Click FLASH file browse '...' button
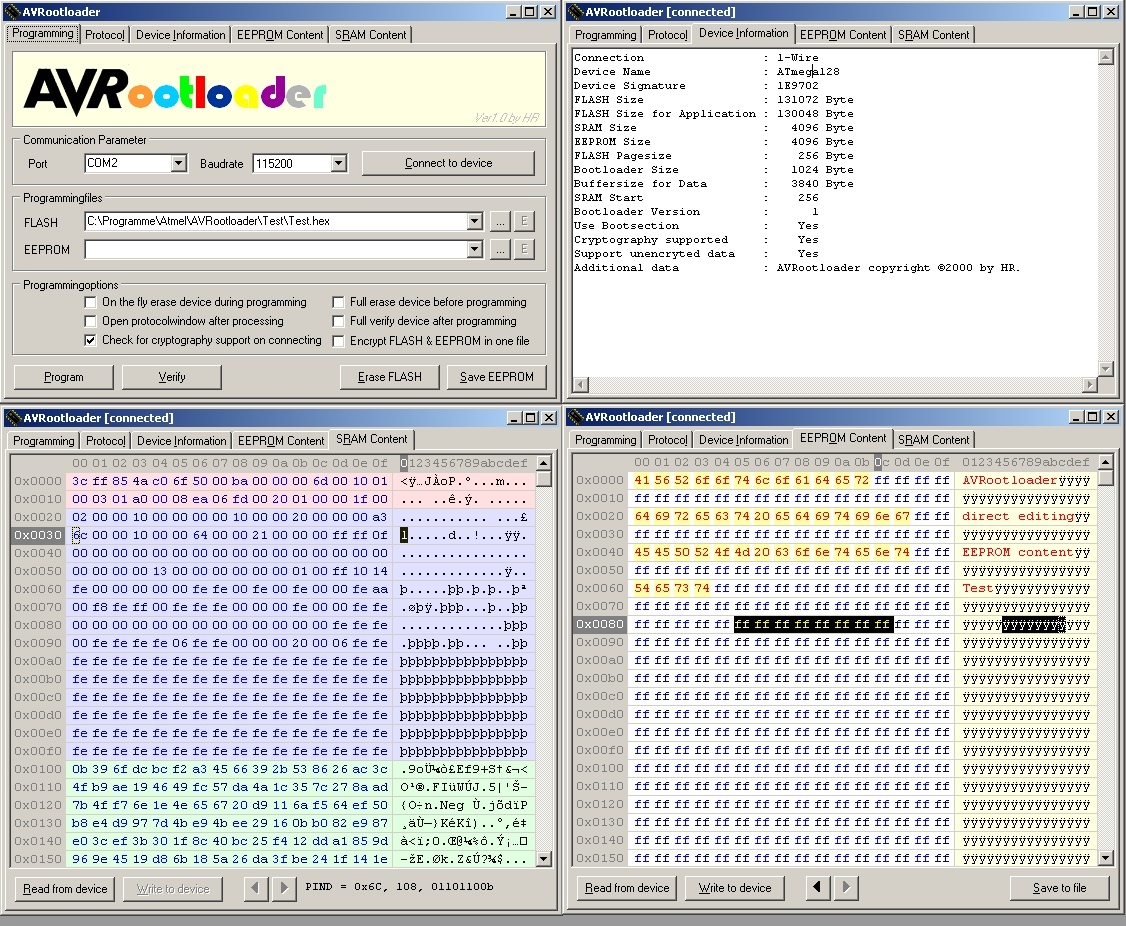 click(x=501, y=221)
